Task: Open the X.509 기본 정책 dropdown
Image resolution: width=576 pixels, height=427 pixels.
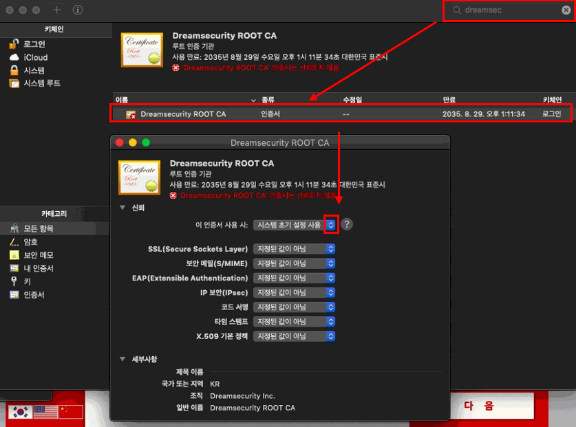Action: click(294, 336)
